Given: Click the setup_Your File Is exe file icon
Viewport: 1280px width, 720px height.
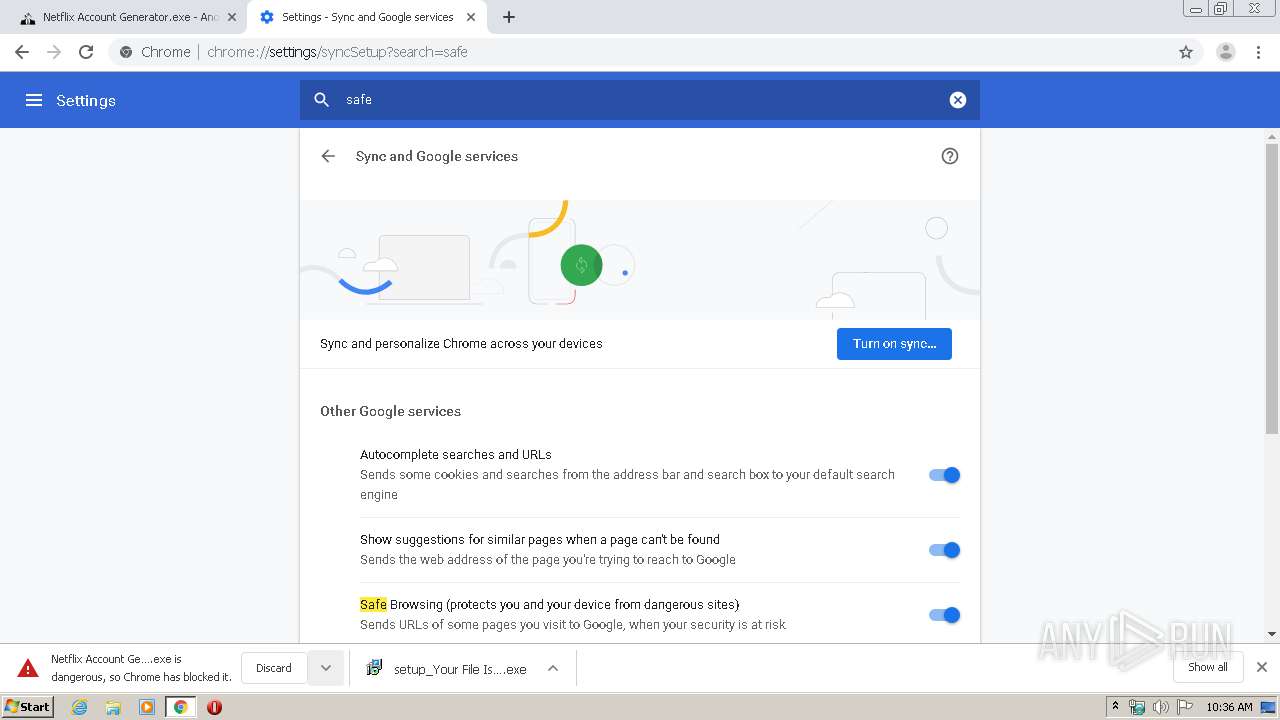Looking at the screenshot, I should pyautogui.click(x=374, y=668).
